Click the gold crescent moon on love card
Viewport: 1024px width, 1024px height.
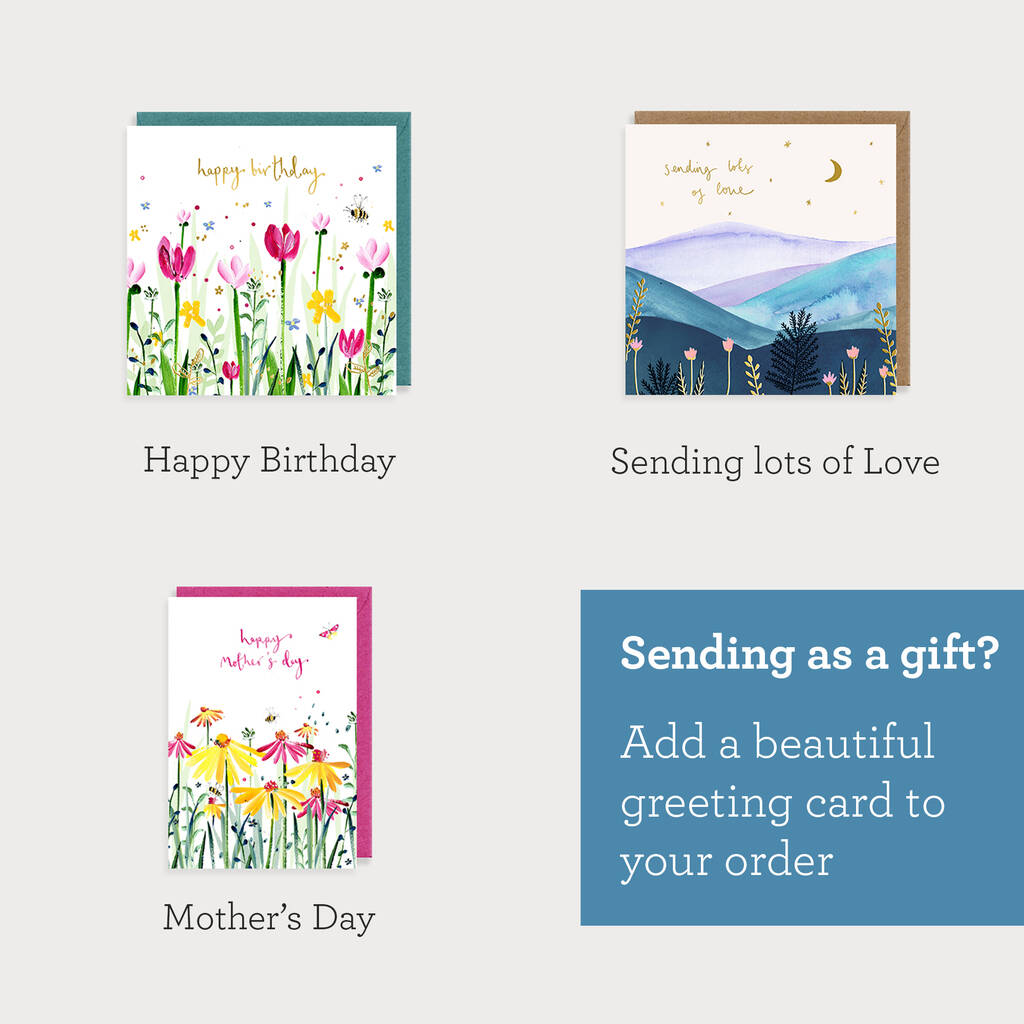pyautogui.click(x=833, y=171)
